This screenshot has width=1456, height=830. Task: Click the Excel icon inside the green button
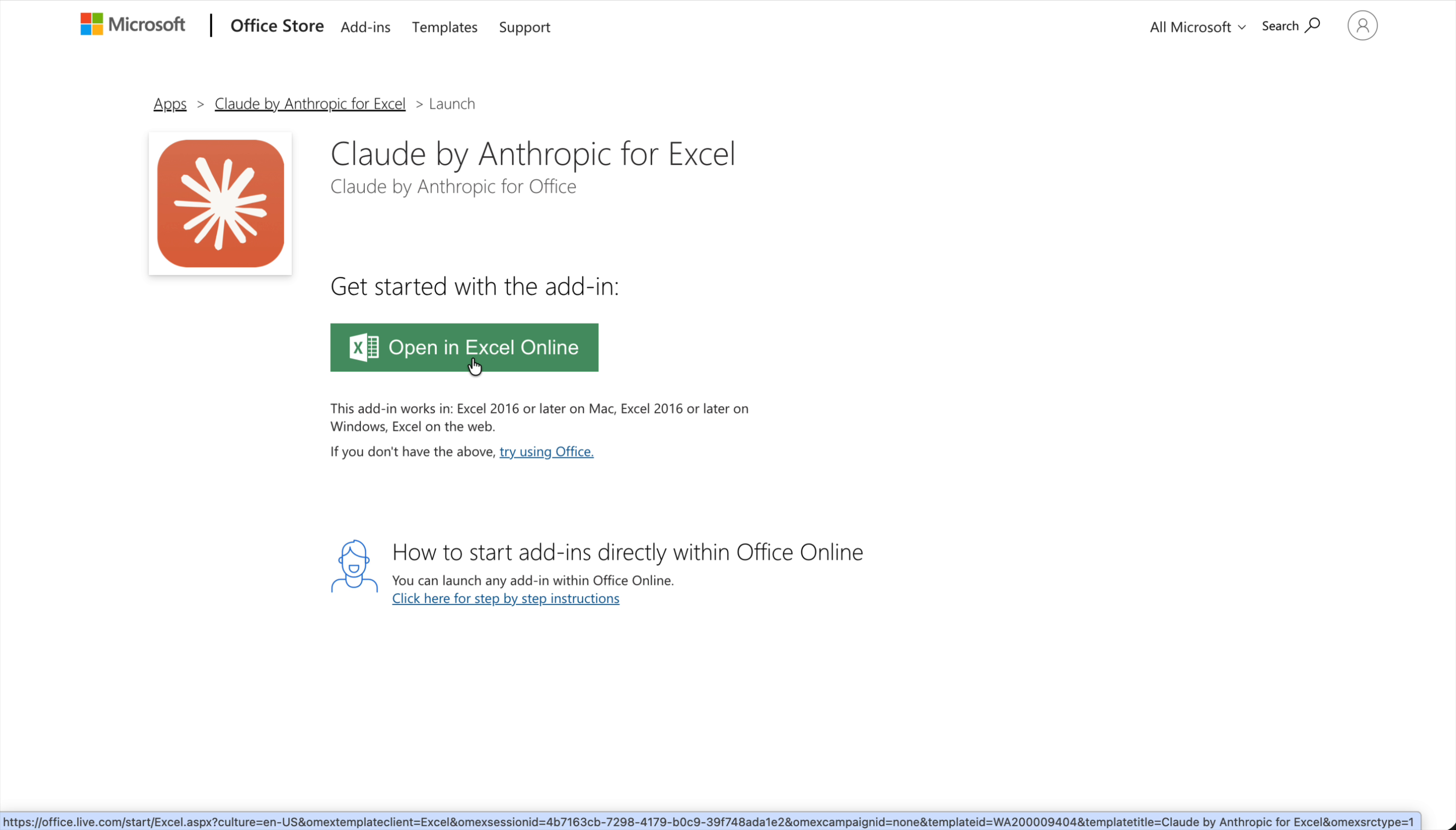coord(363,347)
